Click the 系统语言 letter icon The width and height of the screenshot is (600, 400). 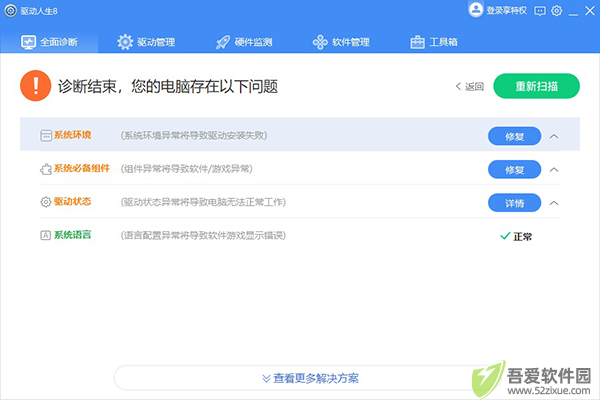pos(46,235)
